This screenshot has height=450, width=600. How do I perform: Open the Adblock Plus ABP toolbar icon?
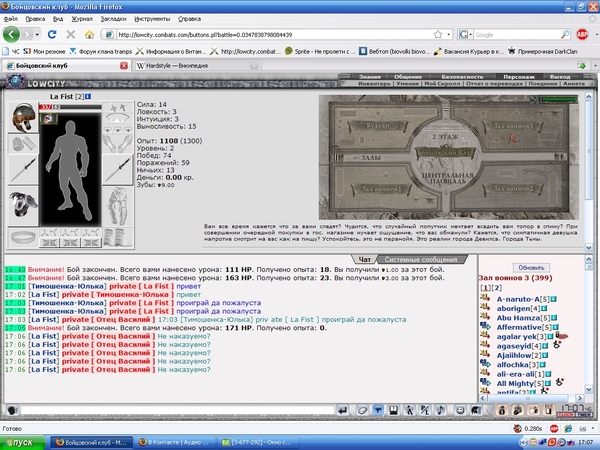582,34
